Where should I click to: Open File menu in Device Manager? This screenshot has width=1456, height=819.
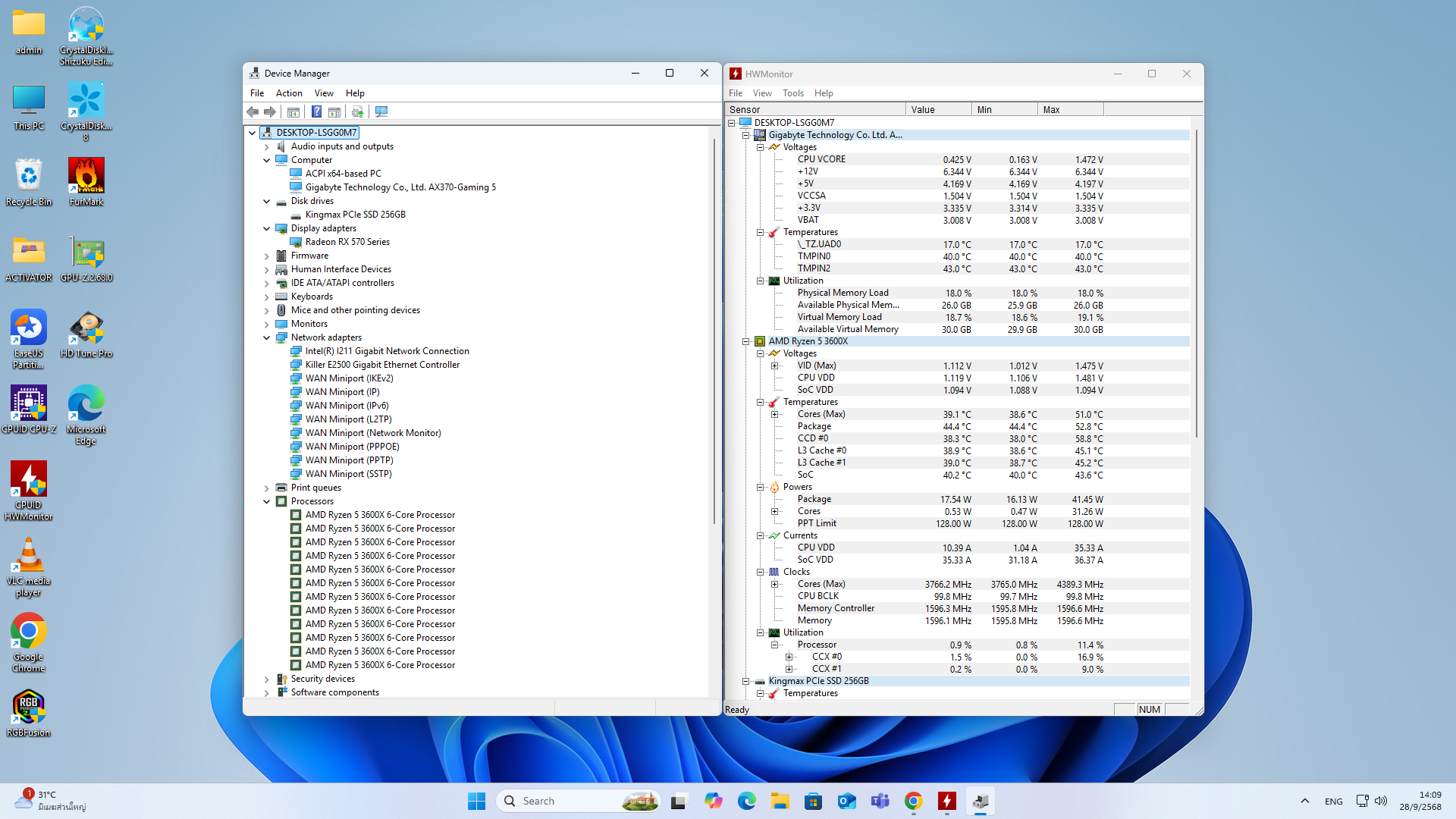[257, 93]
